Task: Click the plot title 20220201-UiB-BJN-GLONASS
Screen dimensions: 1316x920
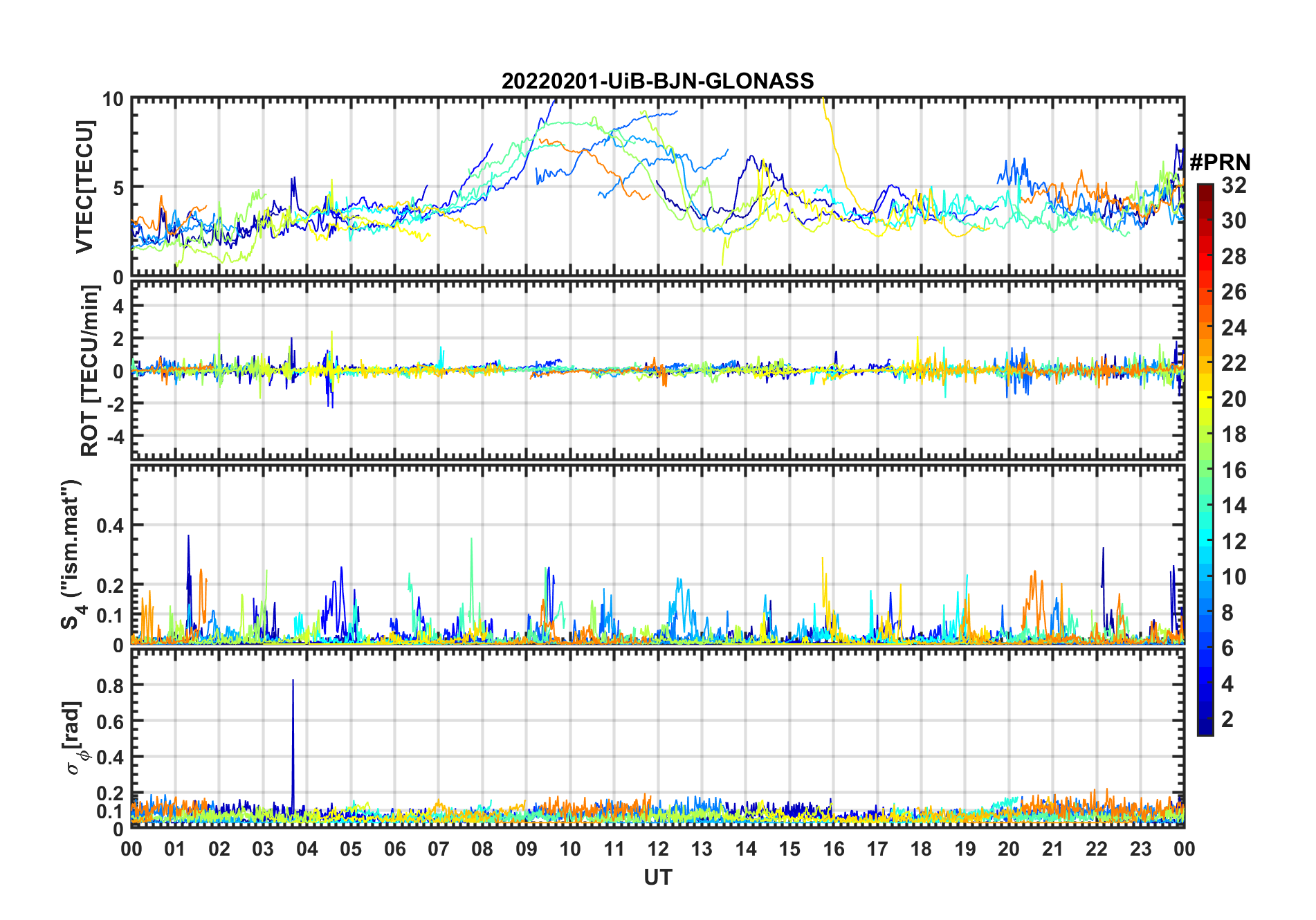Action: pos(657,81)
